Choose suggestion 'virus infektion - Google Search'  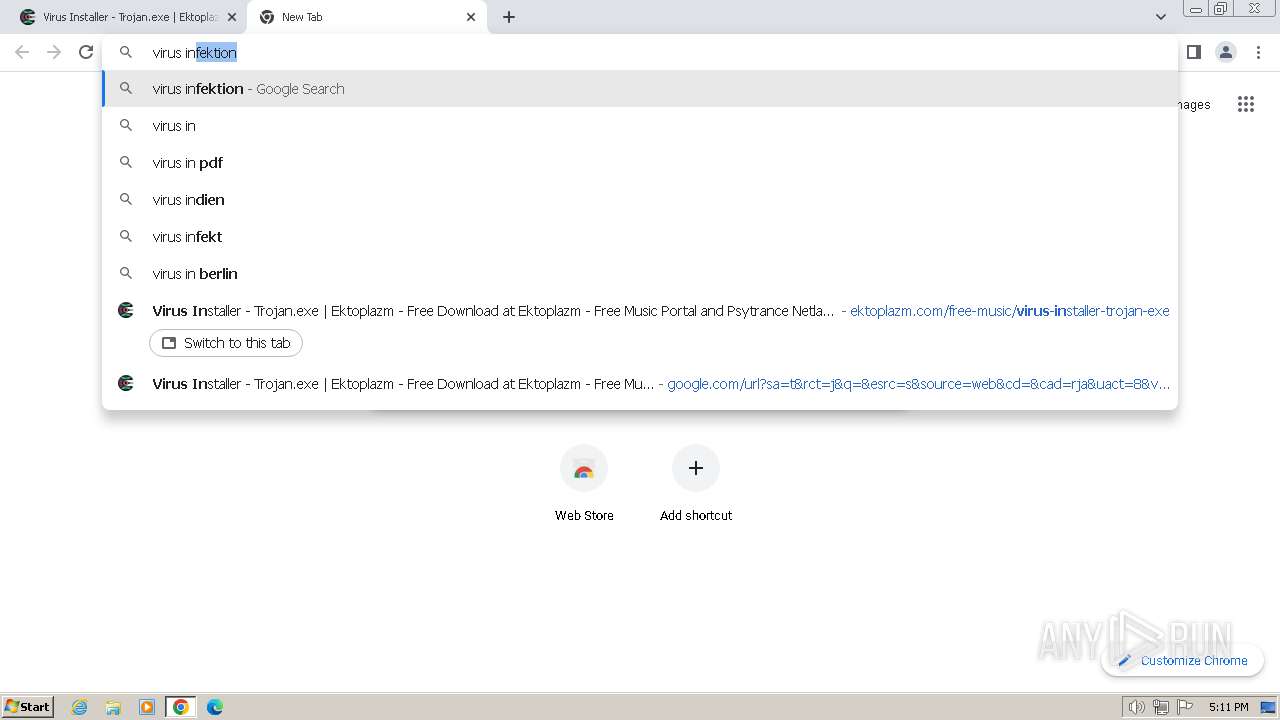[640, 89]
